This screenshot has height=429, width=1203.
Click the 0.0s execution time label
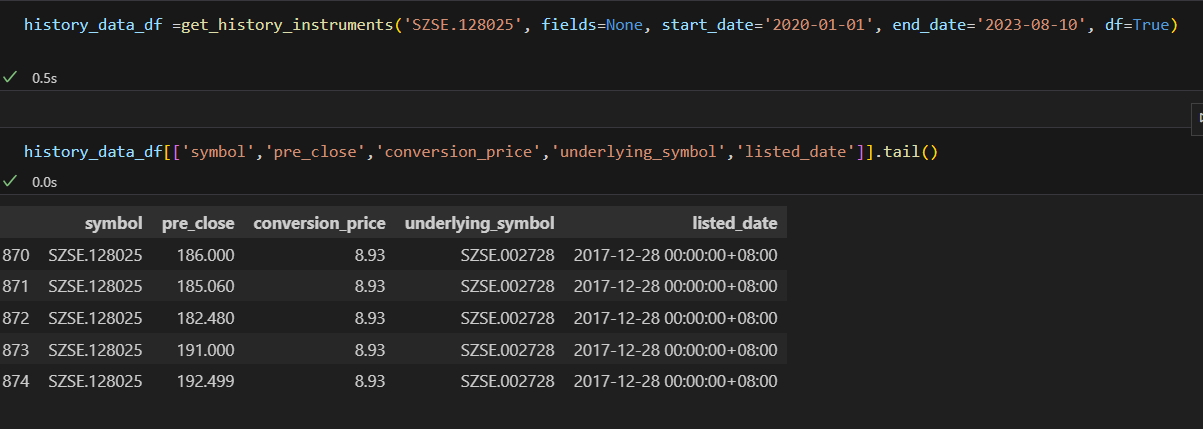tap(44, 182)
